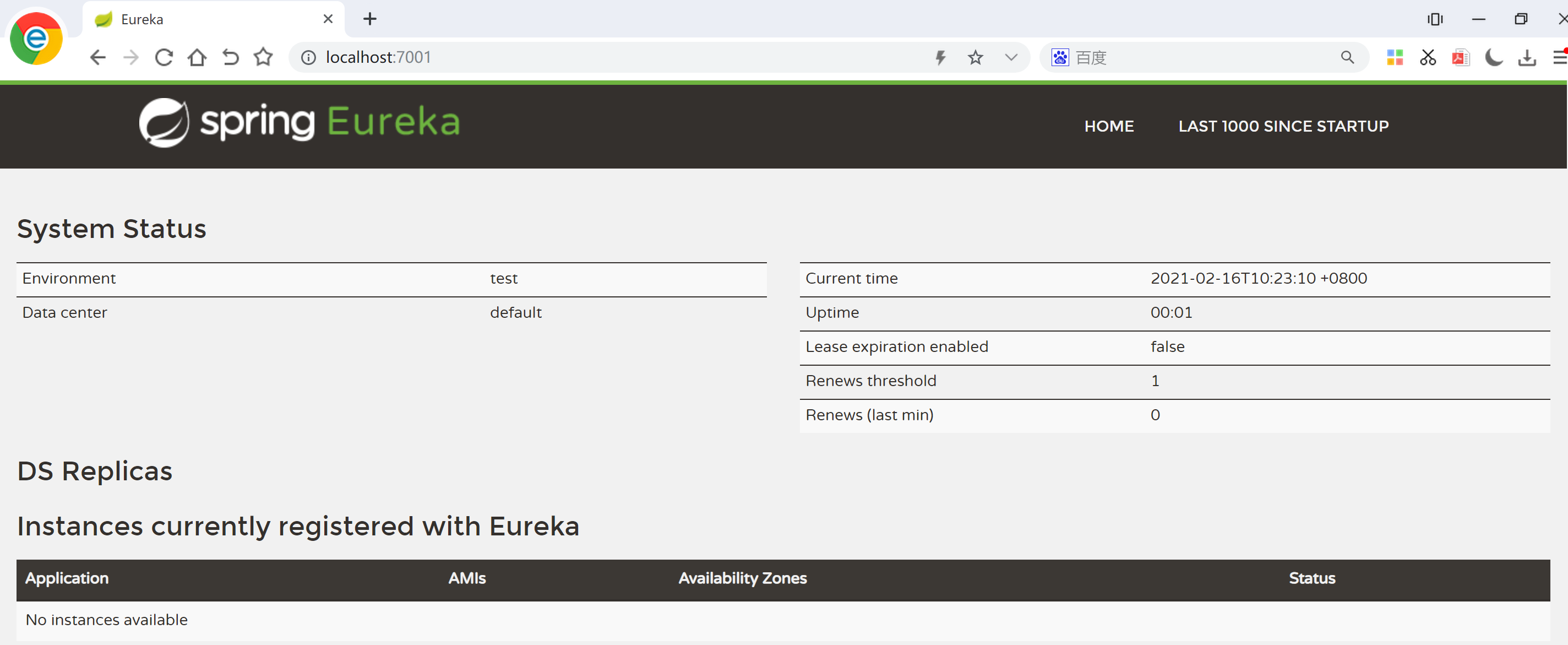Click the browser back arrow
The width and height of the screenshot is (1568, 645).
click(97, 58)
